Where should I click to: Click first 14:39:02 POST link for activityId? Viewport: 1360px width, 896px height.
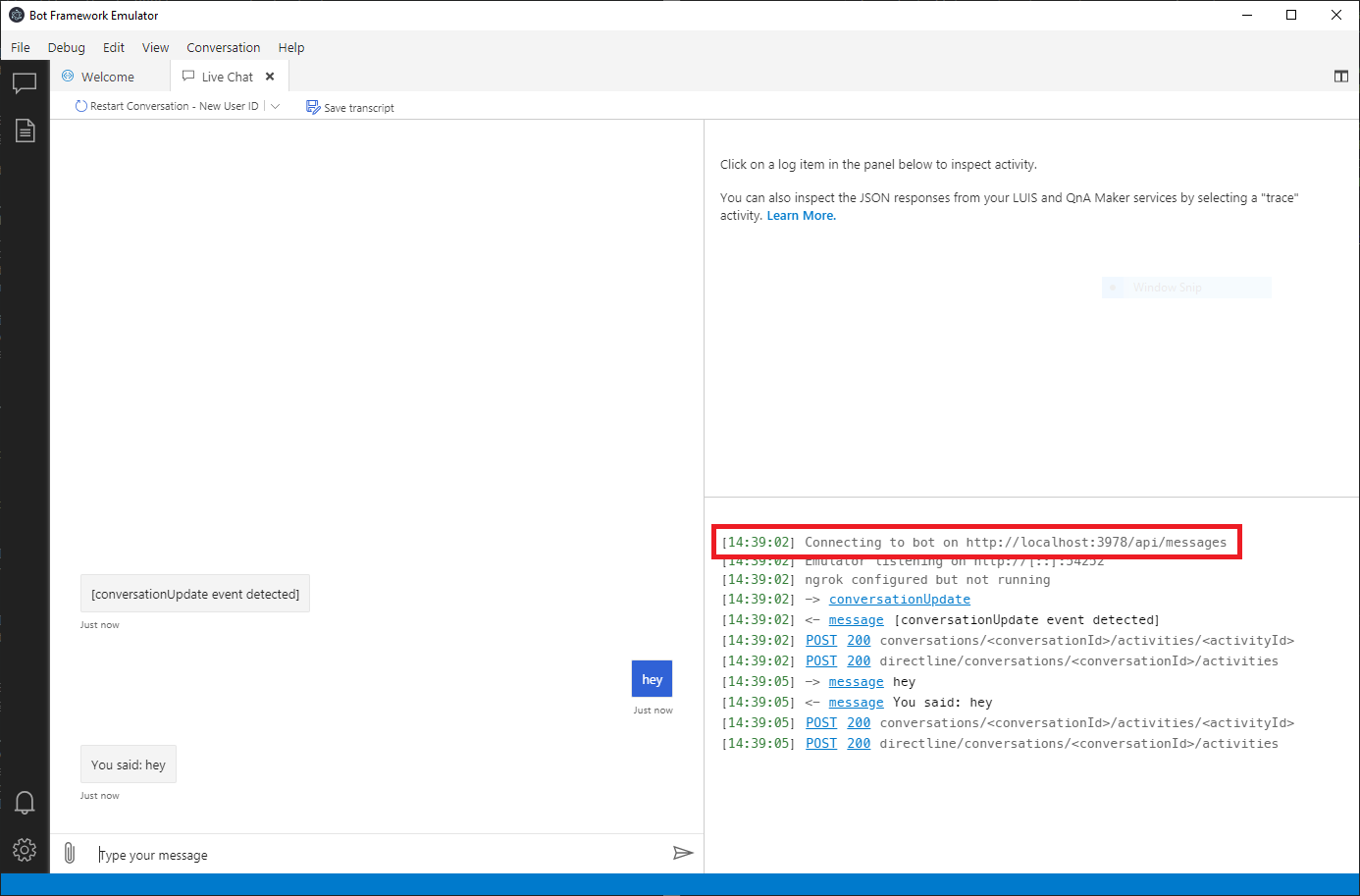(821, 641)
